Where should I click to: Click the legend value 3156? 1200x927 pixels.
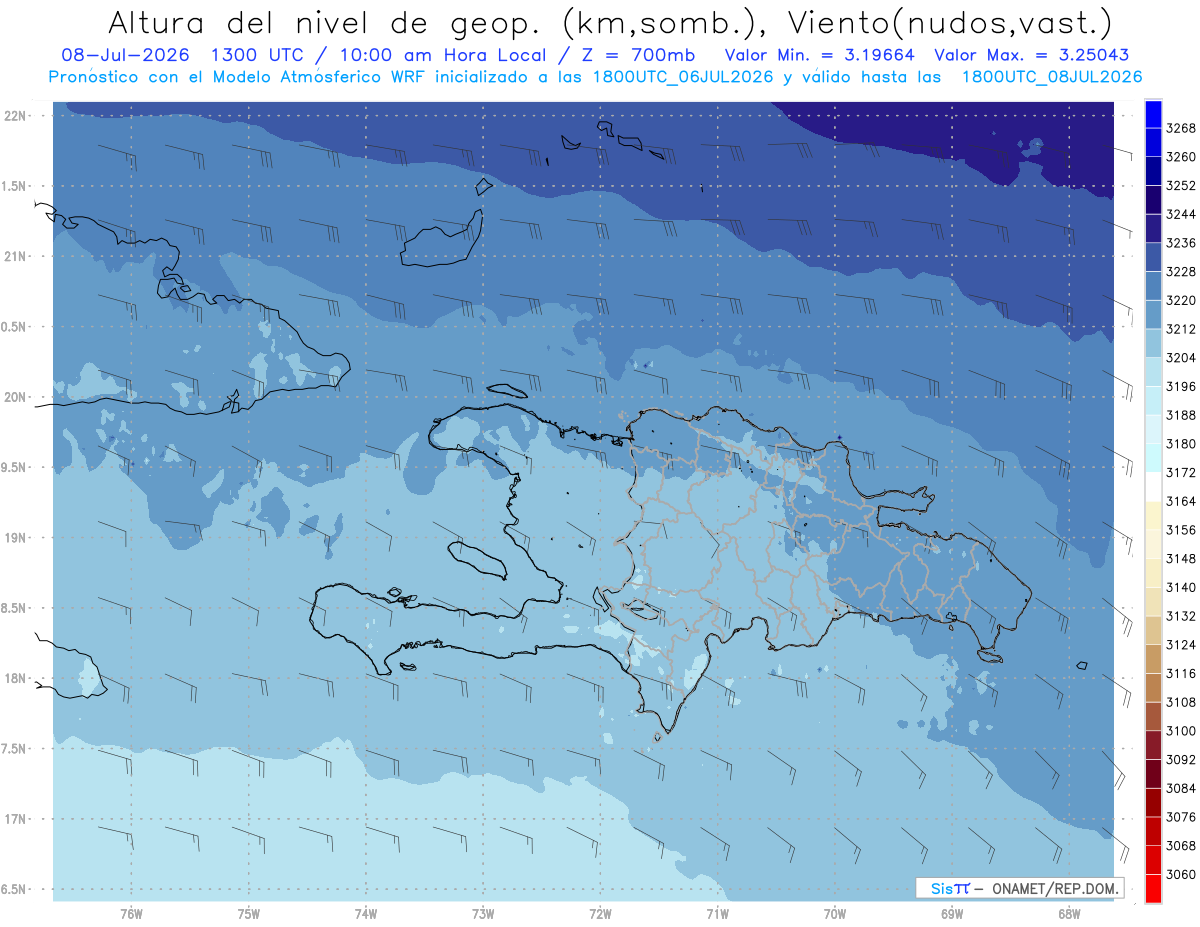[1181, 530]
